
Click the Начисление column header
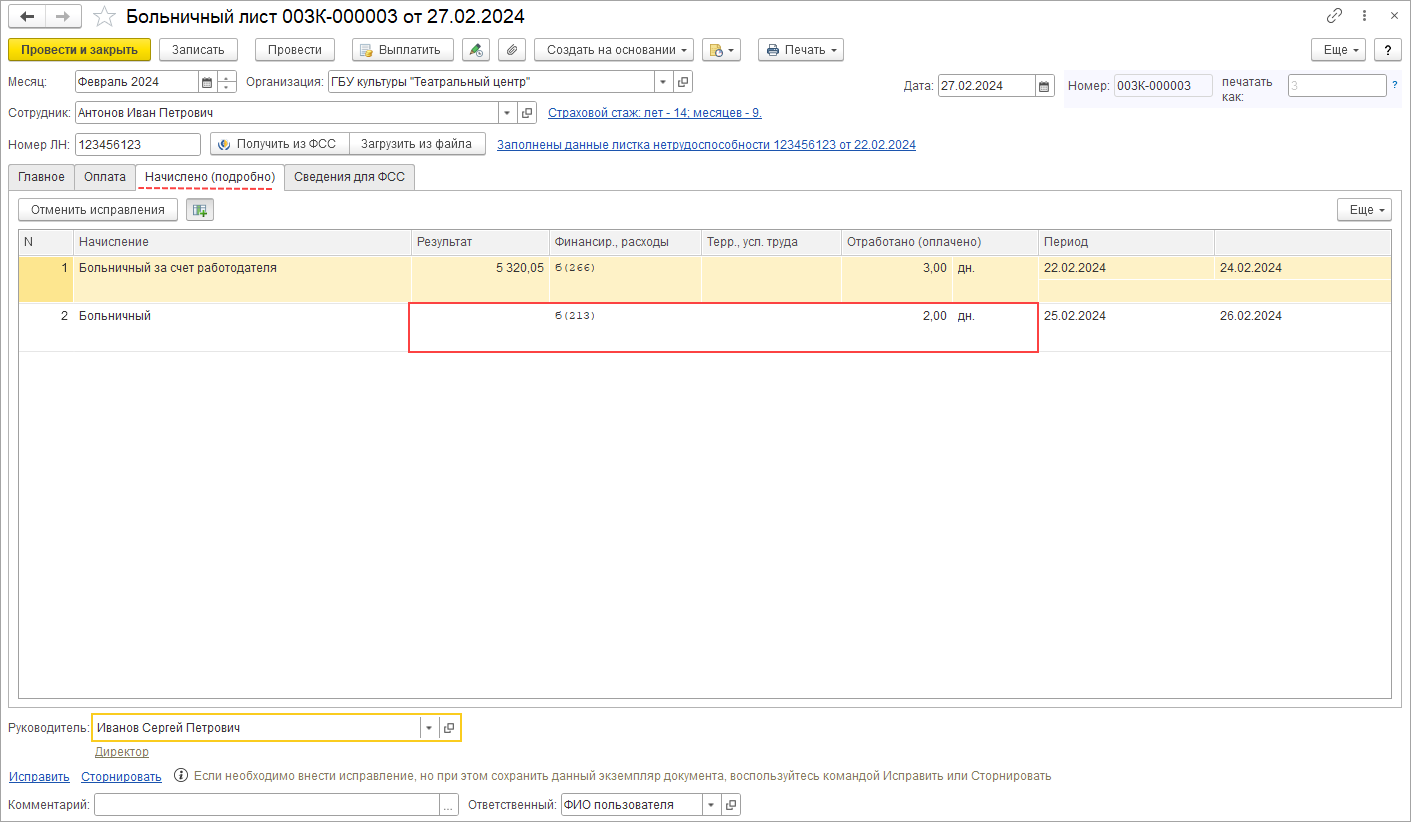[x=242, y=242]
